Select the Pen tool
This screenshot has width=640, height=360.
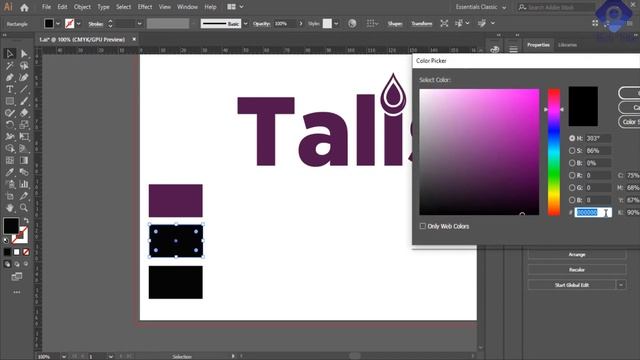(10, 78)
